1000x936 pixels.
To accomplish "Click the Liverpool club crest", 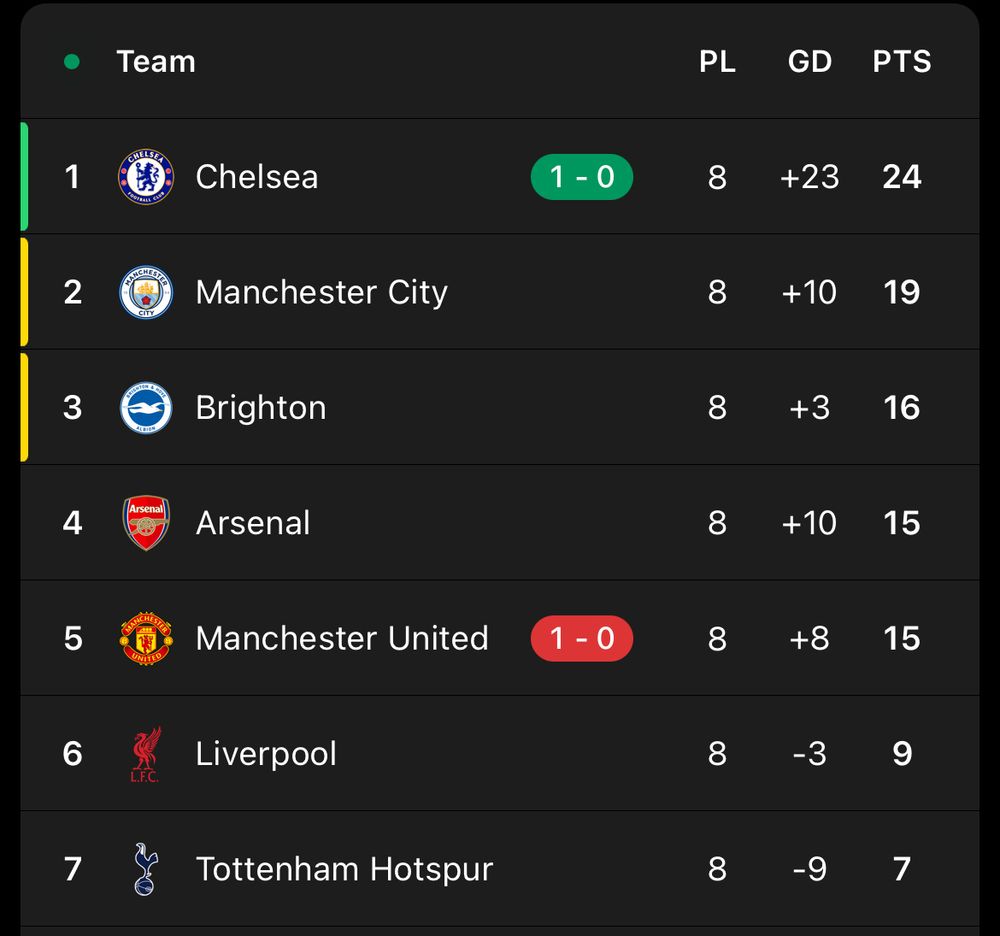I will 146,754.
